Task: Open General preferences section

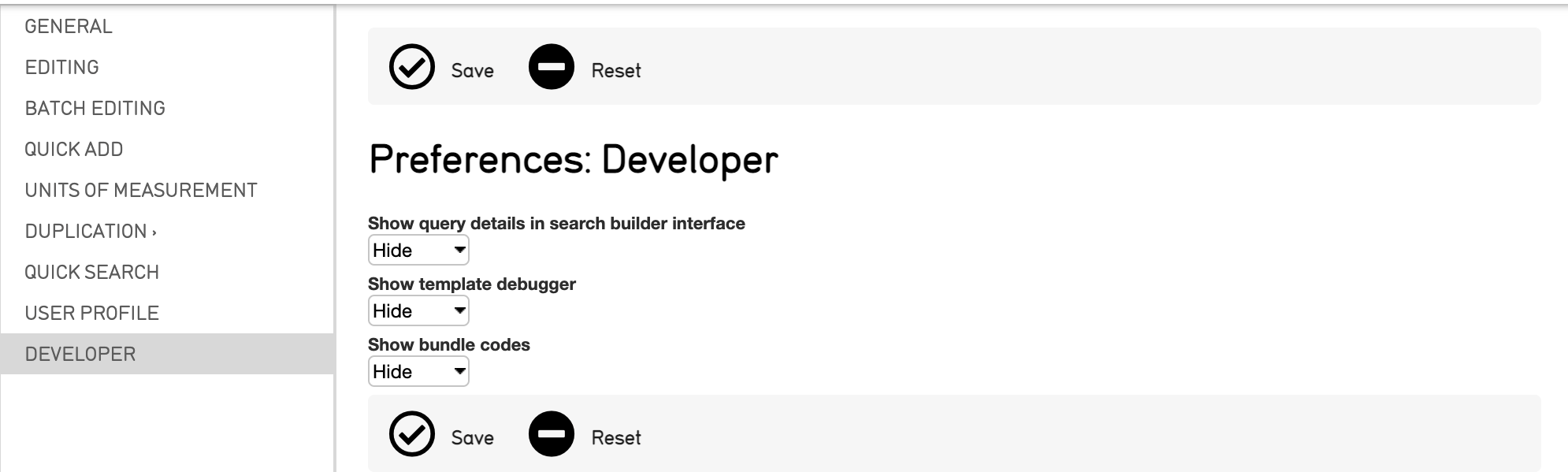Action: [69, 27]
